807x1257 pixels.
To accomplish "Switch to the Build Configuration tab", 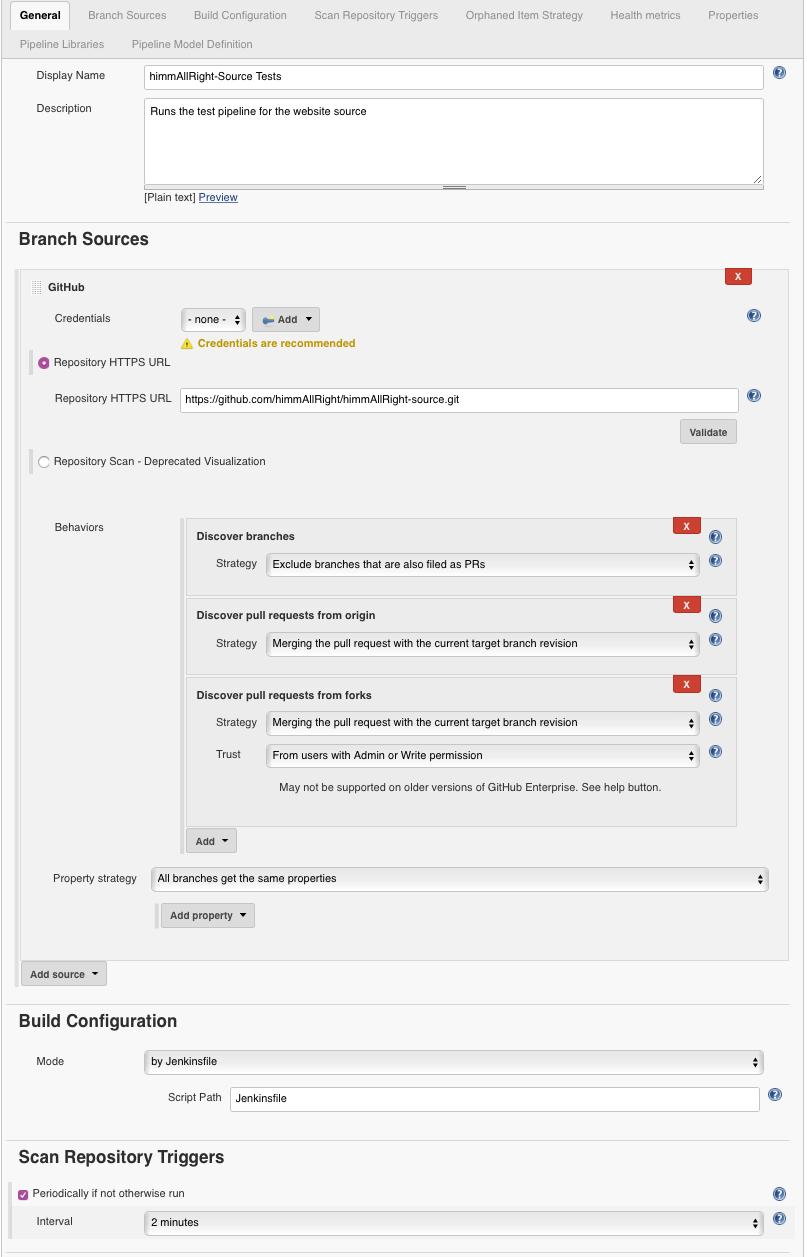I will coord(240,15).
